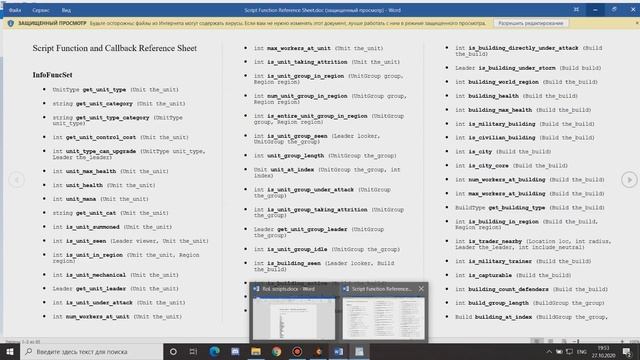
Task: Click the 'is_building_under_storm' entry
Action: tap(528, 68)
